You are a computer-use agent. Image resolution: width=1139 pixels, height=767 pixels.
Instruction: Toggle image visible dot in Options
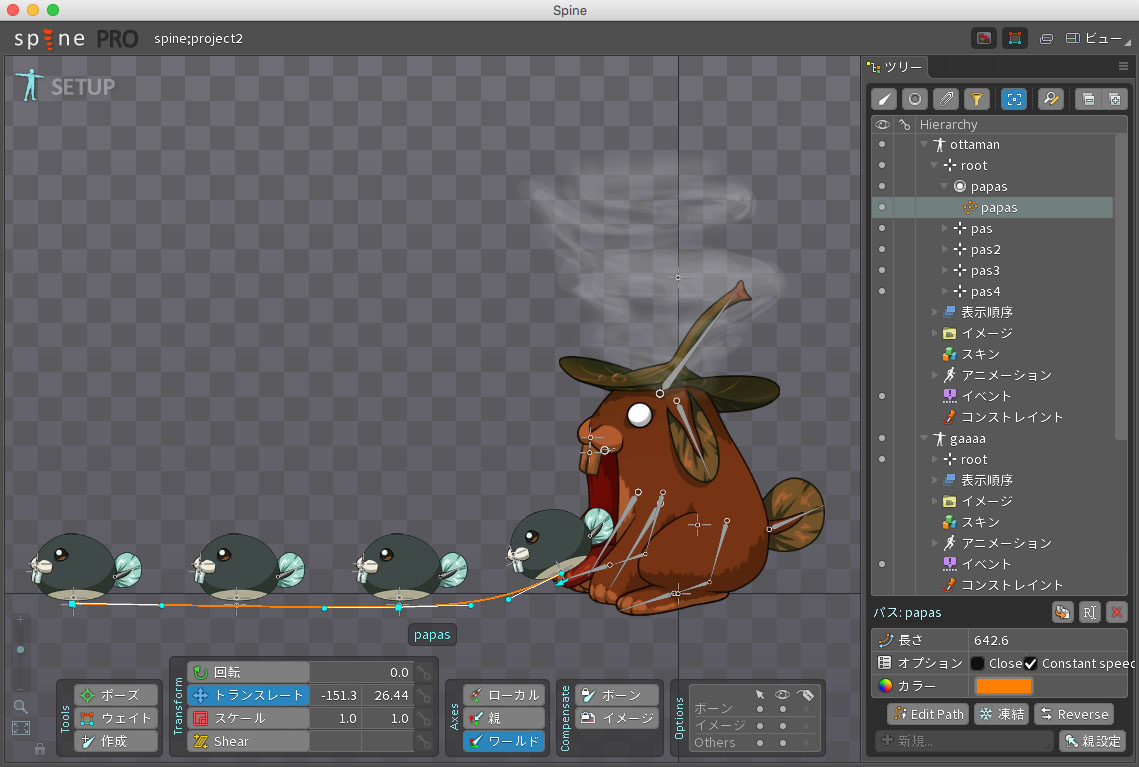coord(782,726)
